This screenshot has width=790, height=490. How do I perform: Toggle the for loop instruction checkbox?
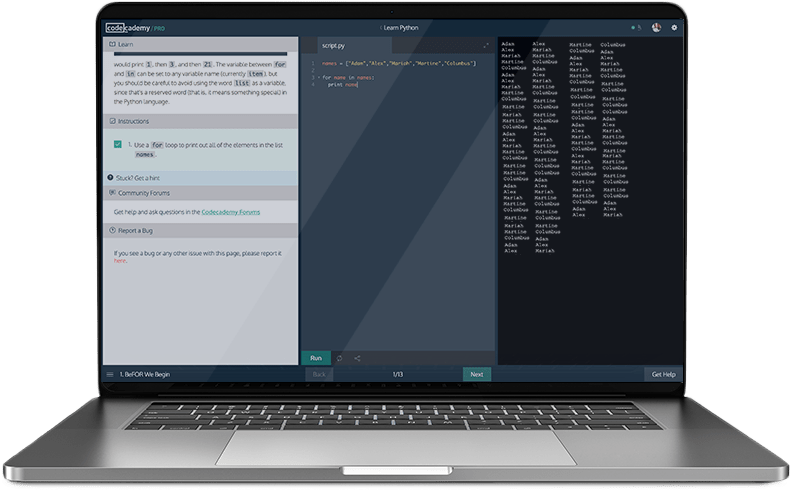[x=118, y=145]
